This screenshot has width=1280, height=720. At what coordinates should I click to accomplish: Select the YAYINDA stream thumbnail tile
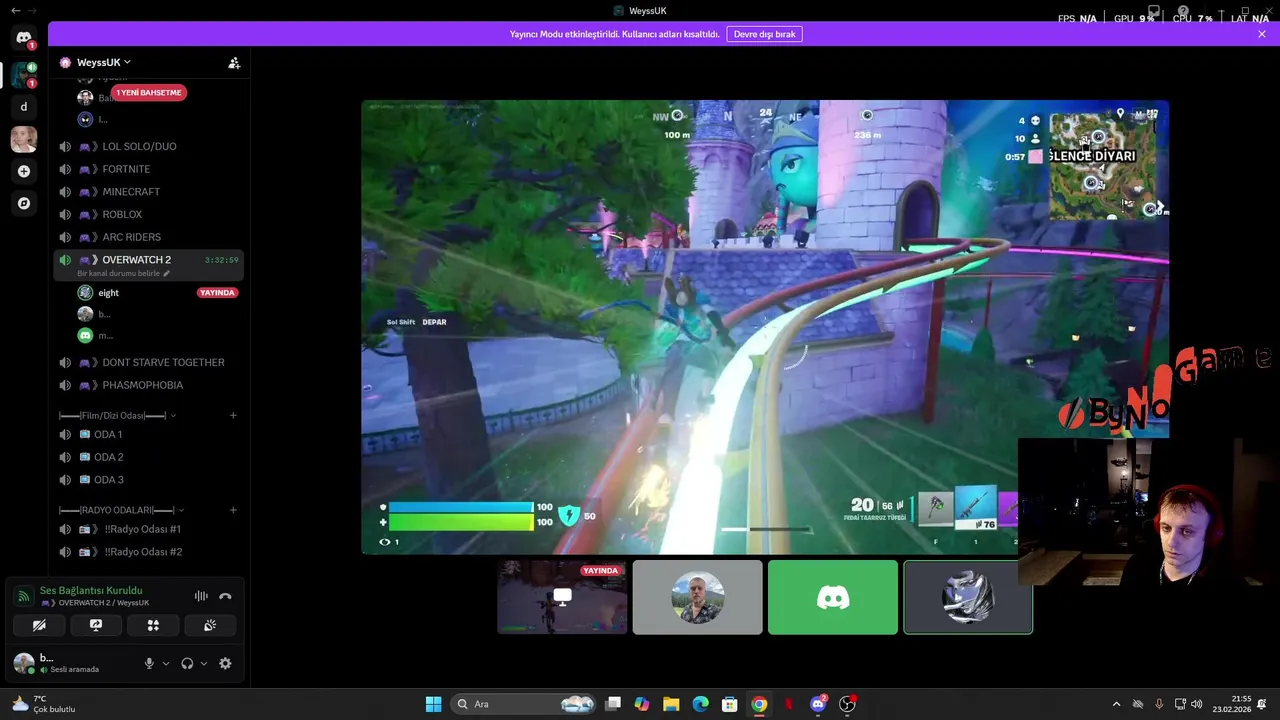[x=562, y=597]
